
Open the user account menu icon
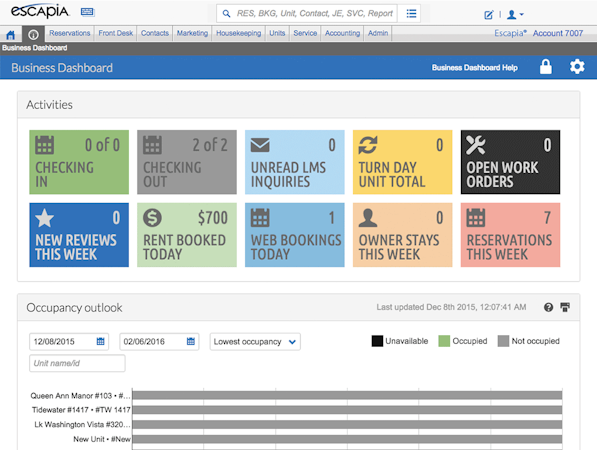[x=515, y=15]
